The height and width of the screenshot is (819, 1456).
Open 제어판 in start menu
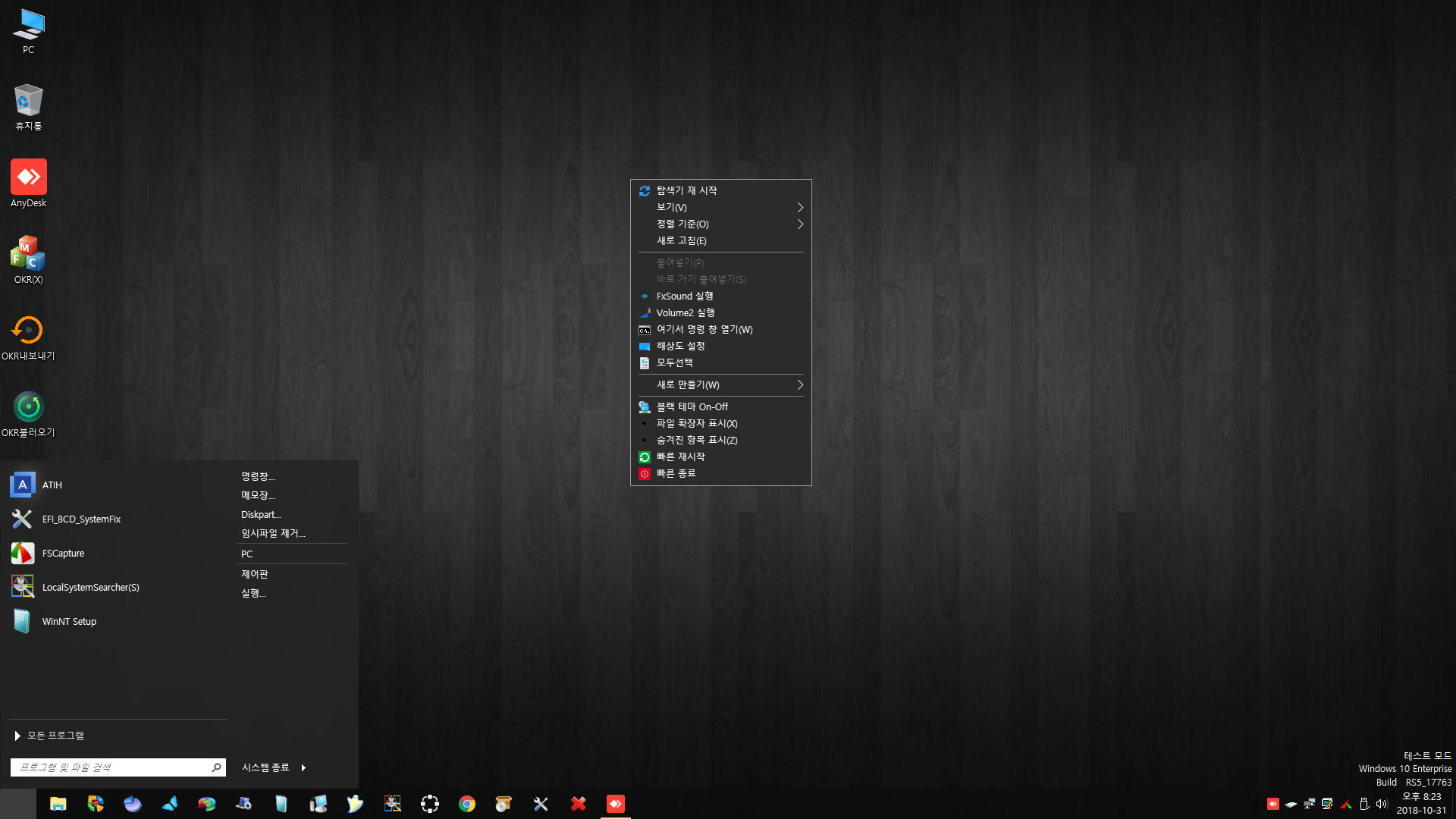click(255, 574)
